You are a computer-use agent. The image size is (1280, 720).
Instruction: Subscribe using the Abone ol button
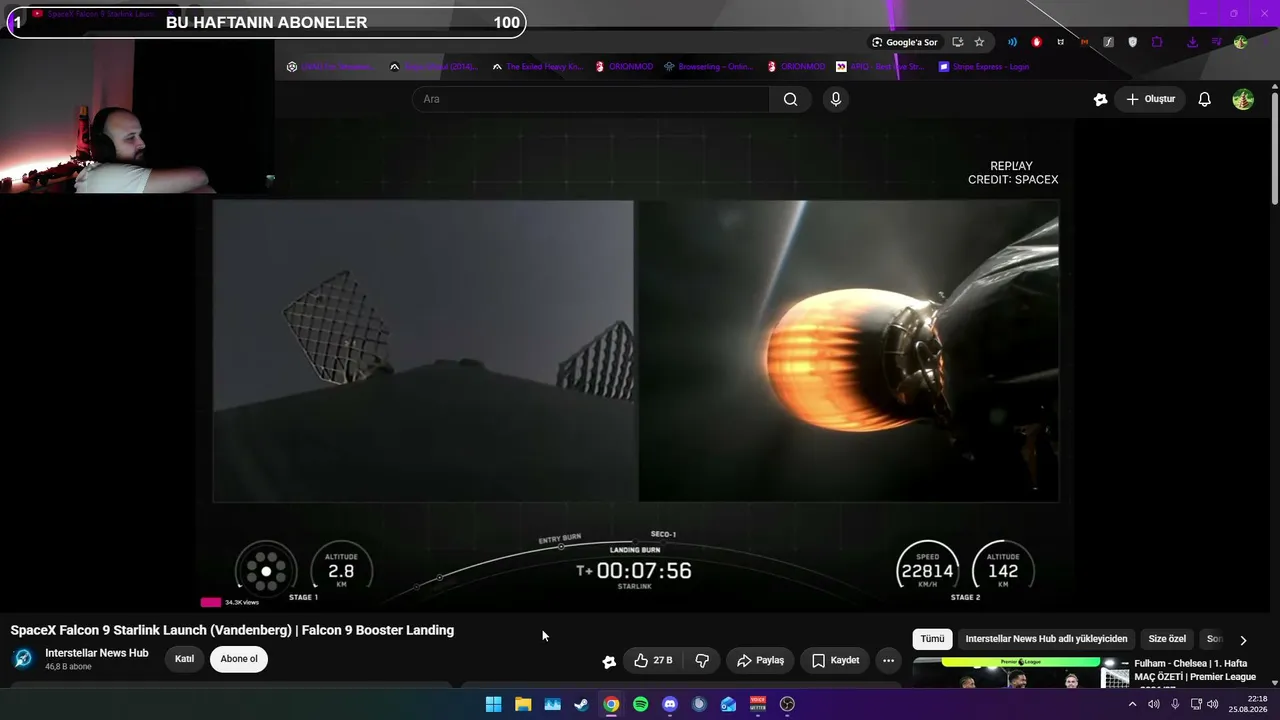(239, 659)
